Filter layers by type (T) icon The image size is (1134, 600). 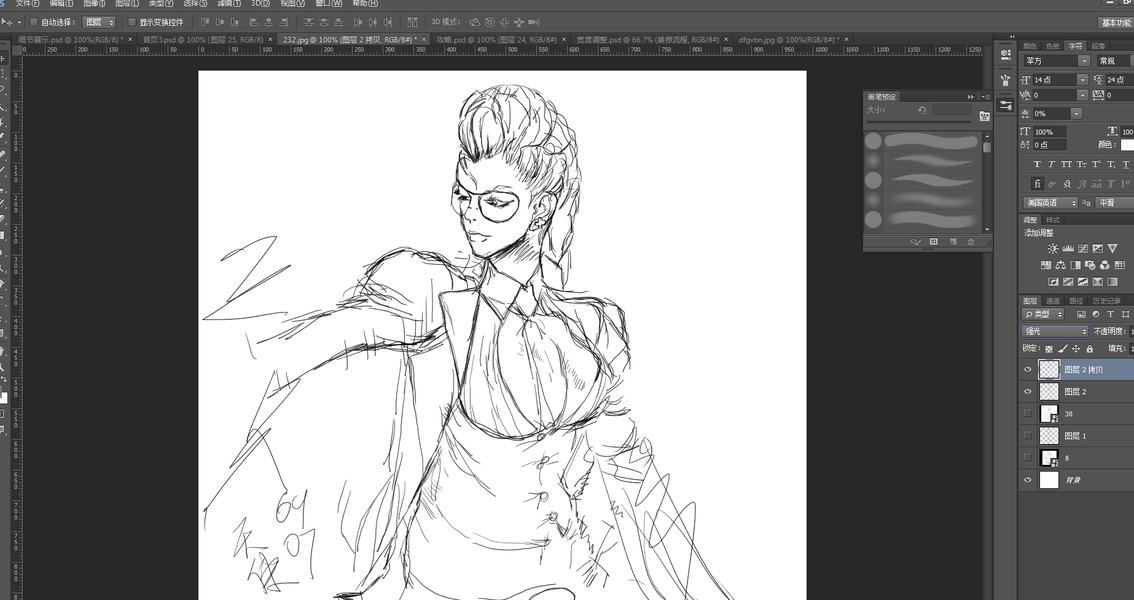coord(1110,314)
